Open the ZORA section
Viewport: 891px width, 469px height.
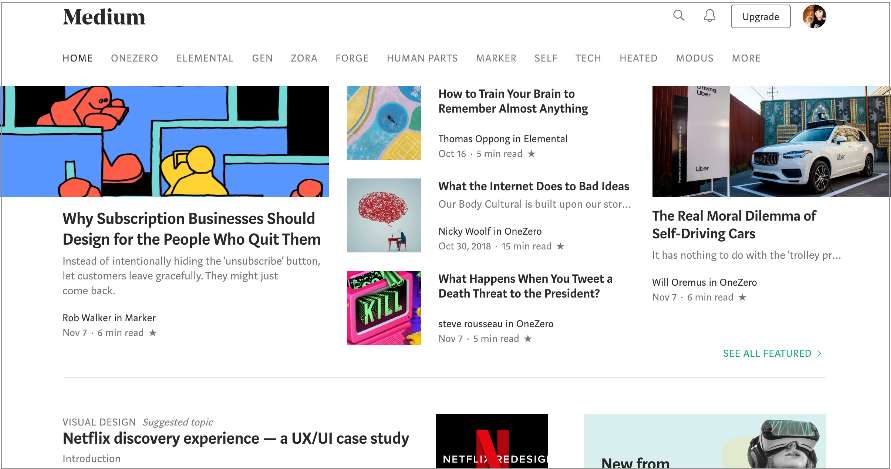304,58
